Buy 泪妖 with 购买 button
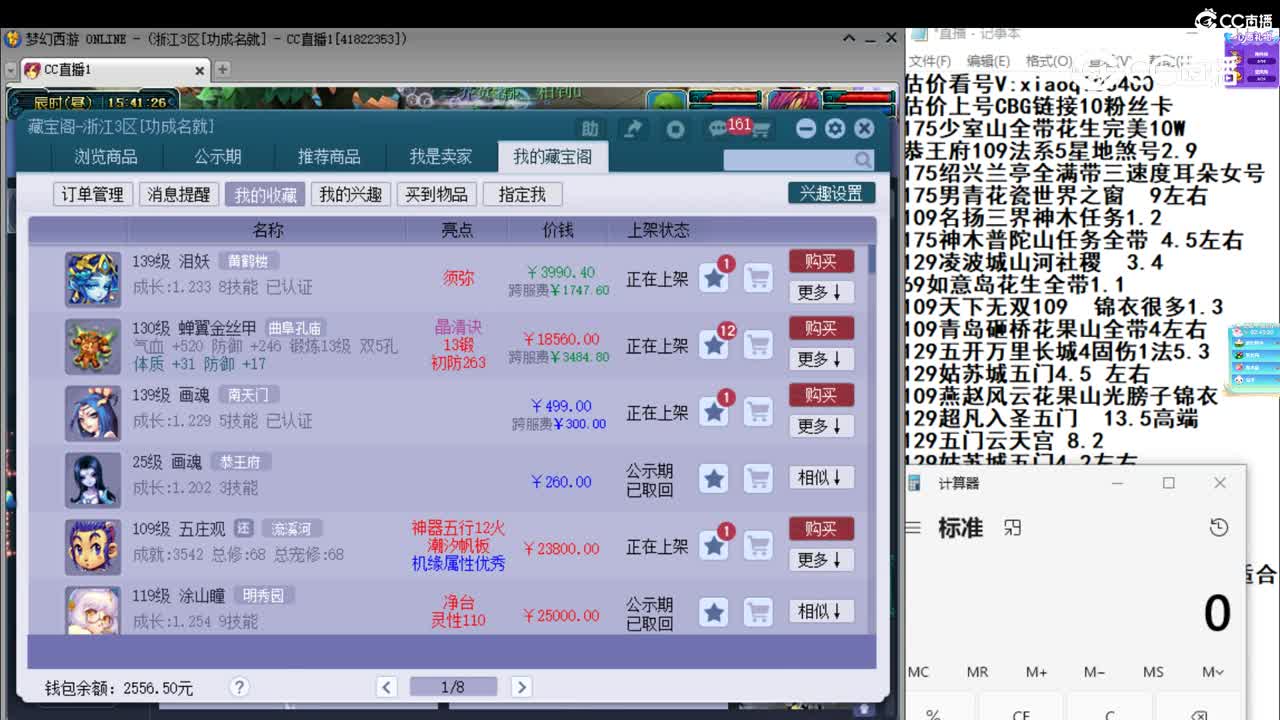The width and height of the screenshot is (1280, 720). coord(821,262)
